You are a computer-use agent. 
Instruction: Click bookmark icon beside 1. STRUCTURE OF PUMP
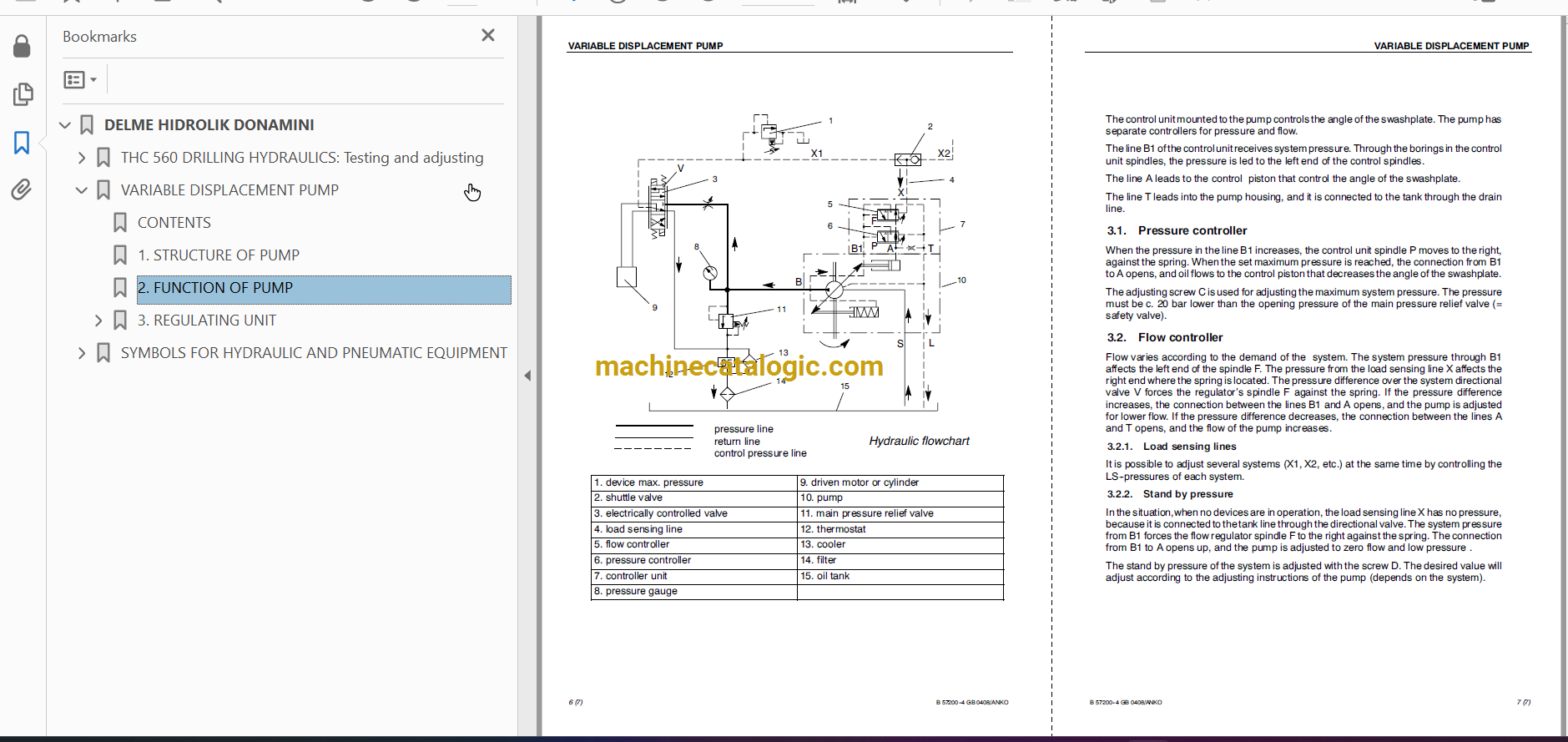pos(120,255)
